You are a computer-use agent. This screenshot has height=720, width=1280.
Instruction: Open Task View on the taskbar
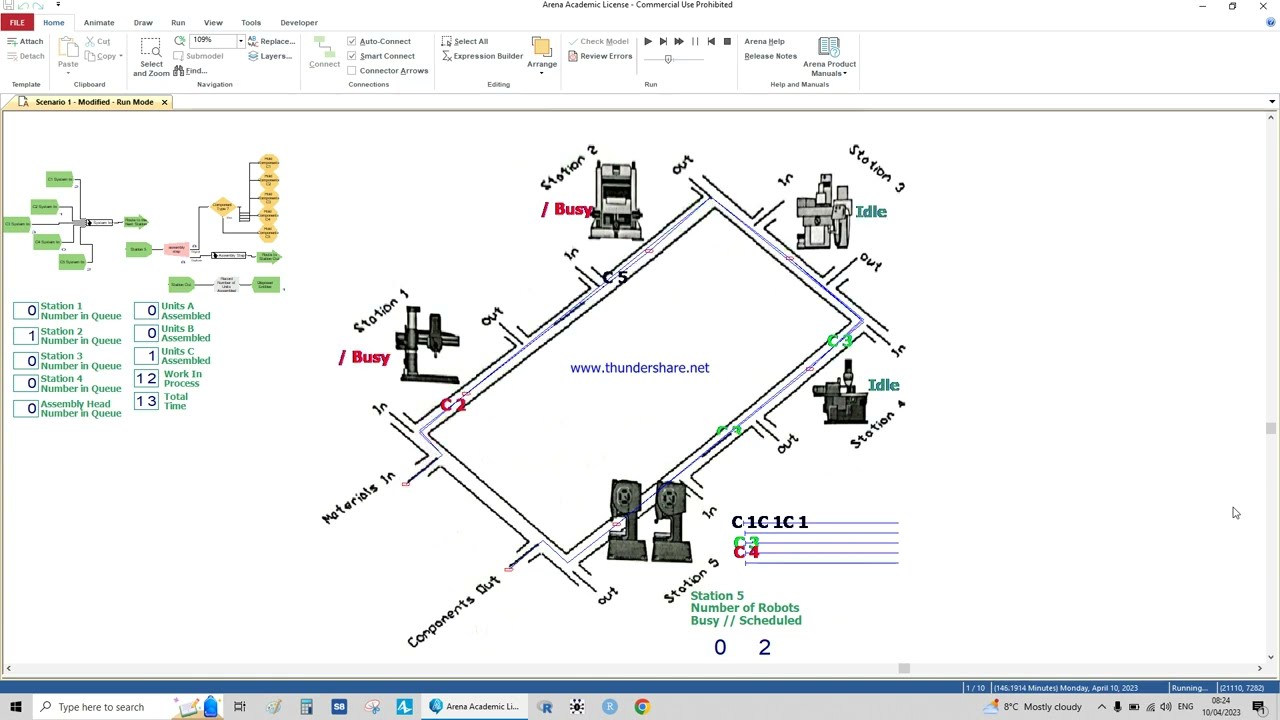240,707
